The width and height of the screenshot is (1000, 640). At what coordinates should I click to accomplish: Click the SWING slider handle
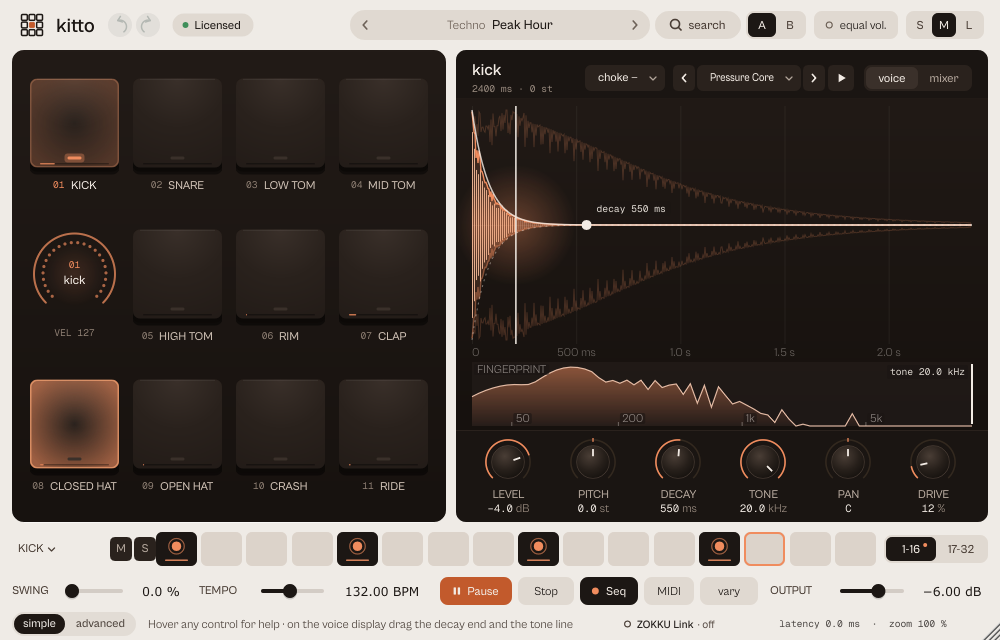pos(72,591)
